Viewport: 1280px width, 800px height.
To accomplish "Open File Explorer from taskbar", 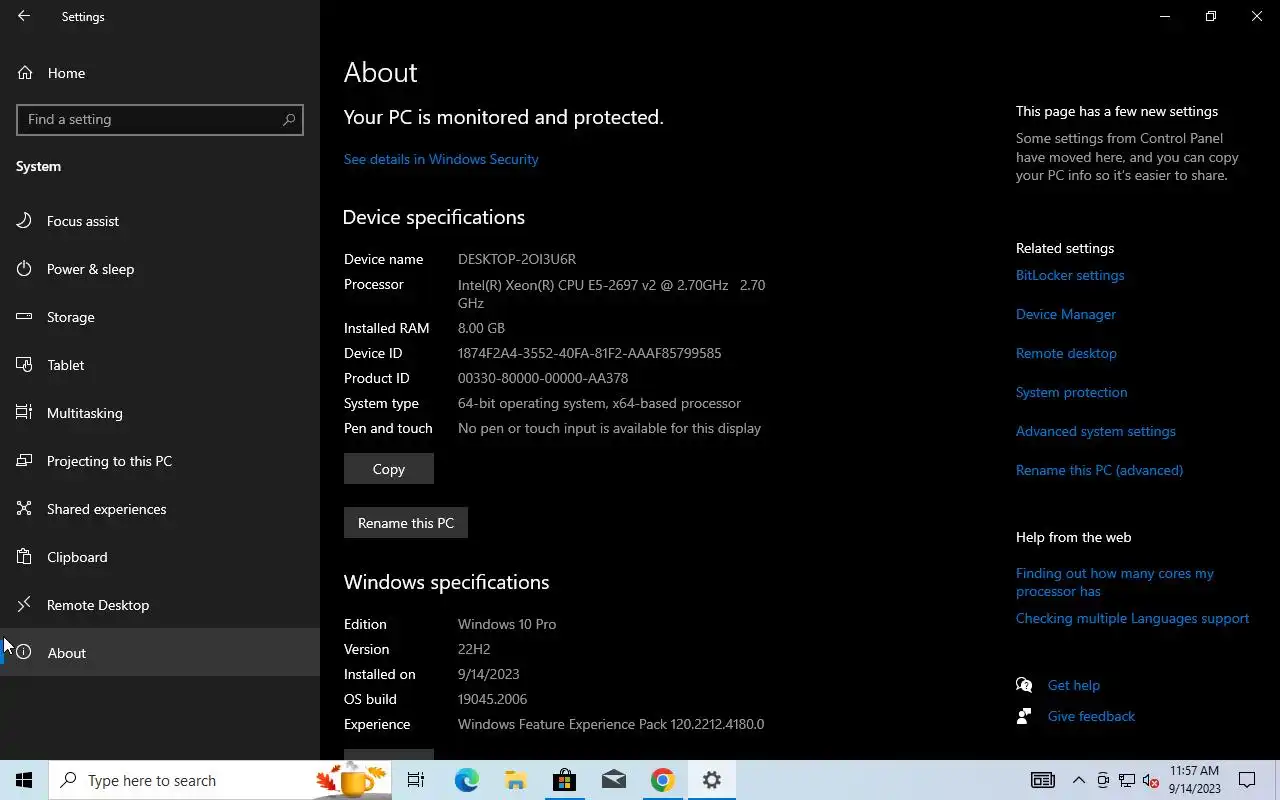I will 515,780.
